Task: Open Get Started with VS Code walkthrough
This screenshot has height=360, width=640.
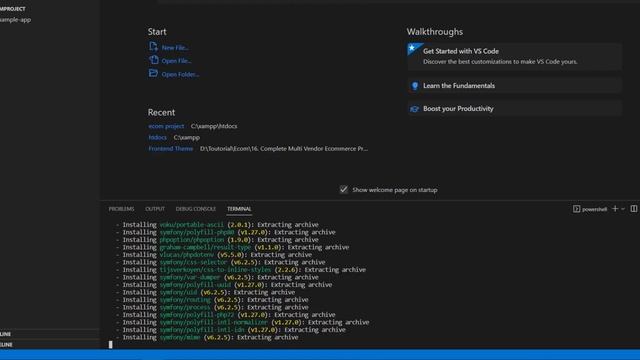Action: coord(514,56)
